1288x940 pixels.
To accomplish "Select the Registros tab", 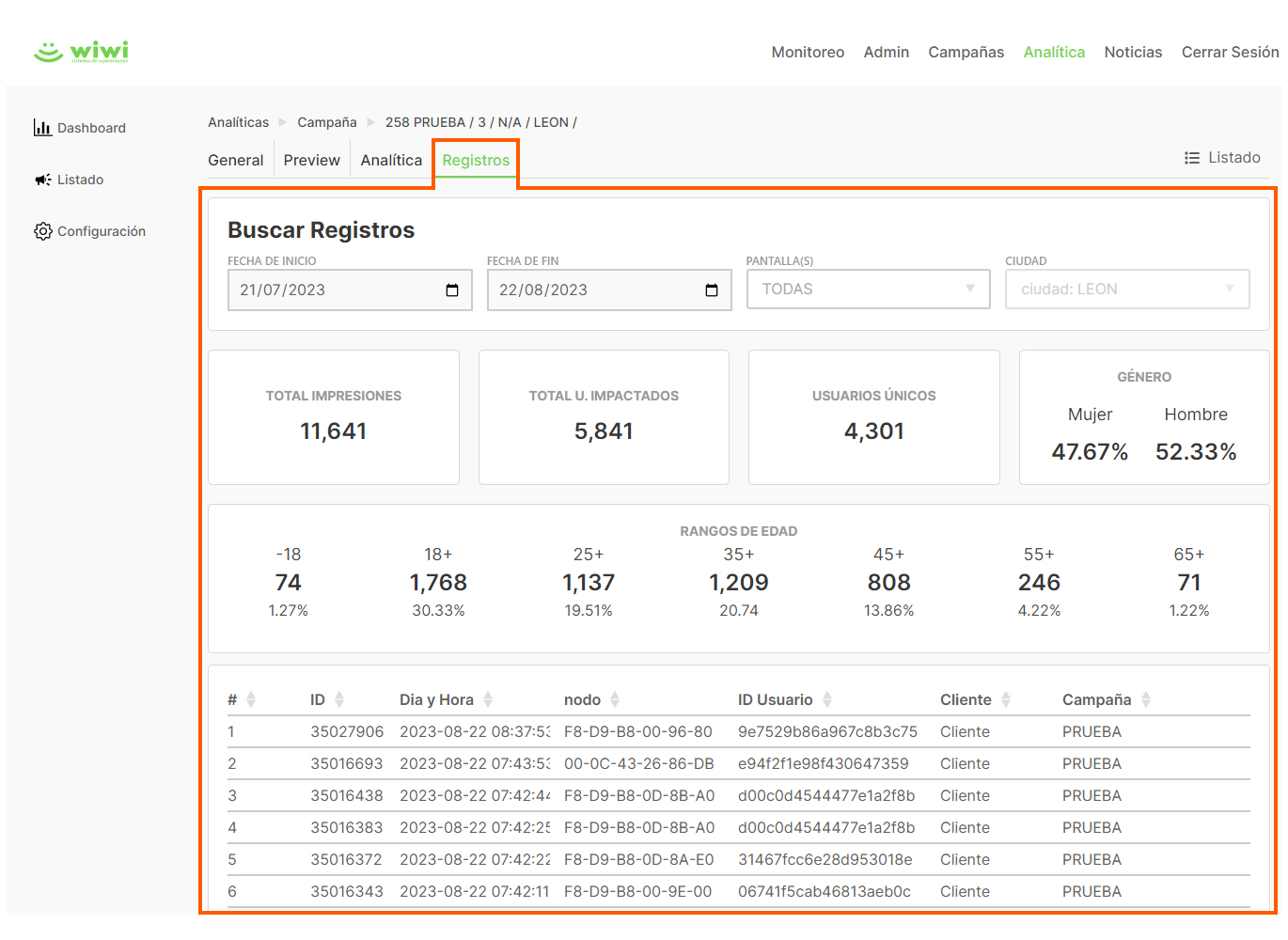I will (x=476, y=161).
